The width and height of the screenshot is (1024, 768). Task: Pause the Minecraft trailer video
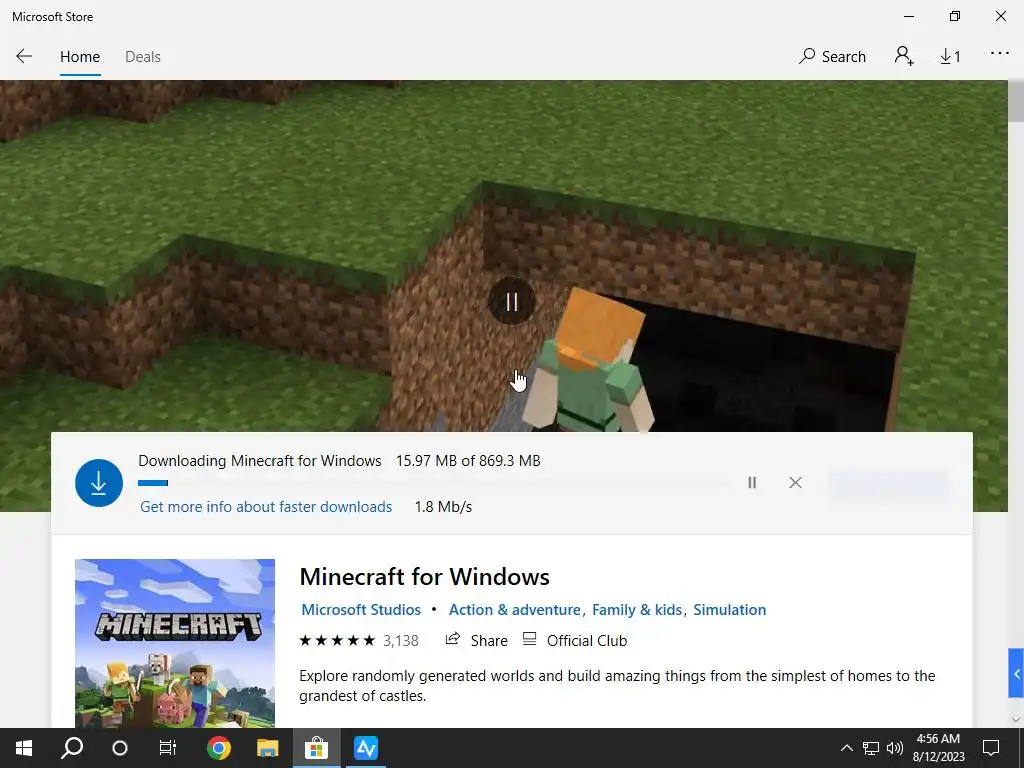click(x=512, y=302)
